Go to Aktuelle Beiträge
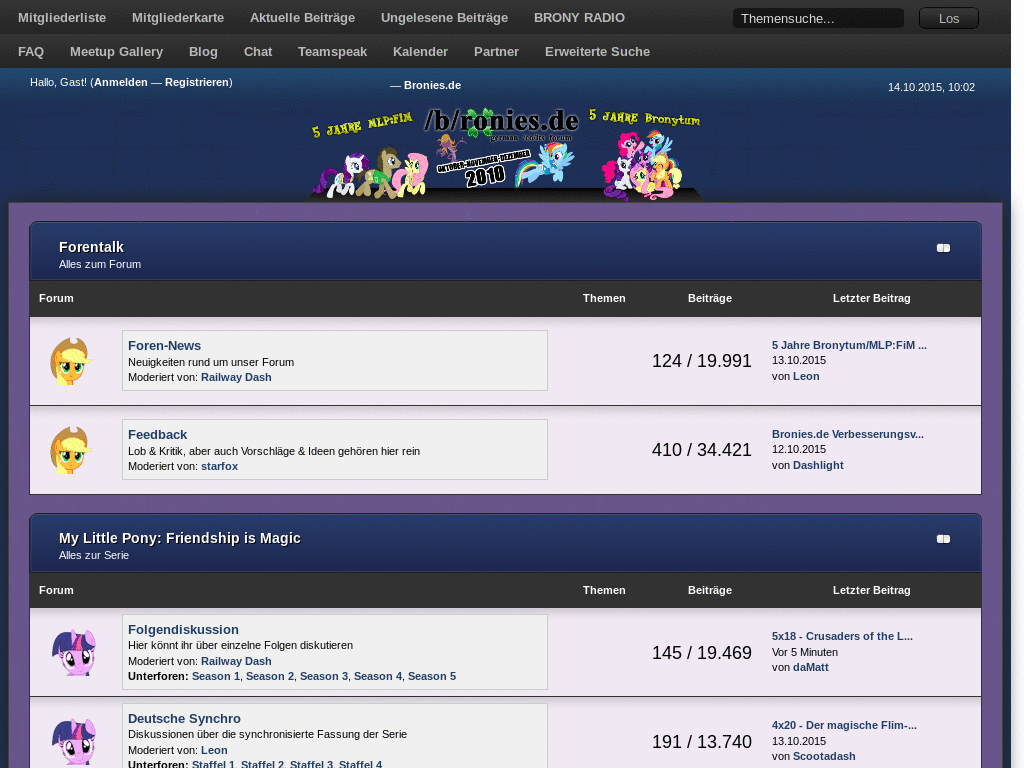 [302, 18]
